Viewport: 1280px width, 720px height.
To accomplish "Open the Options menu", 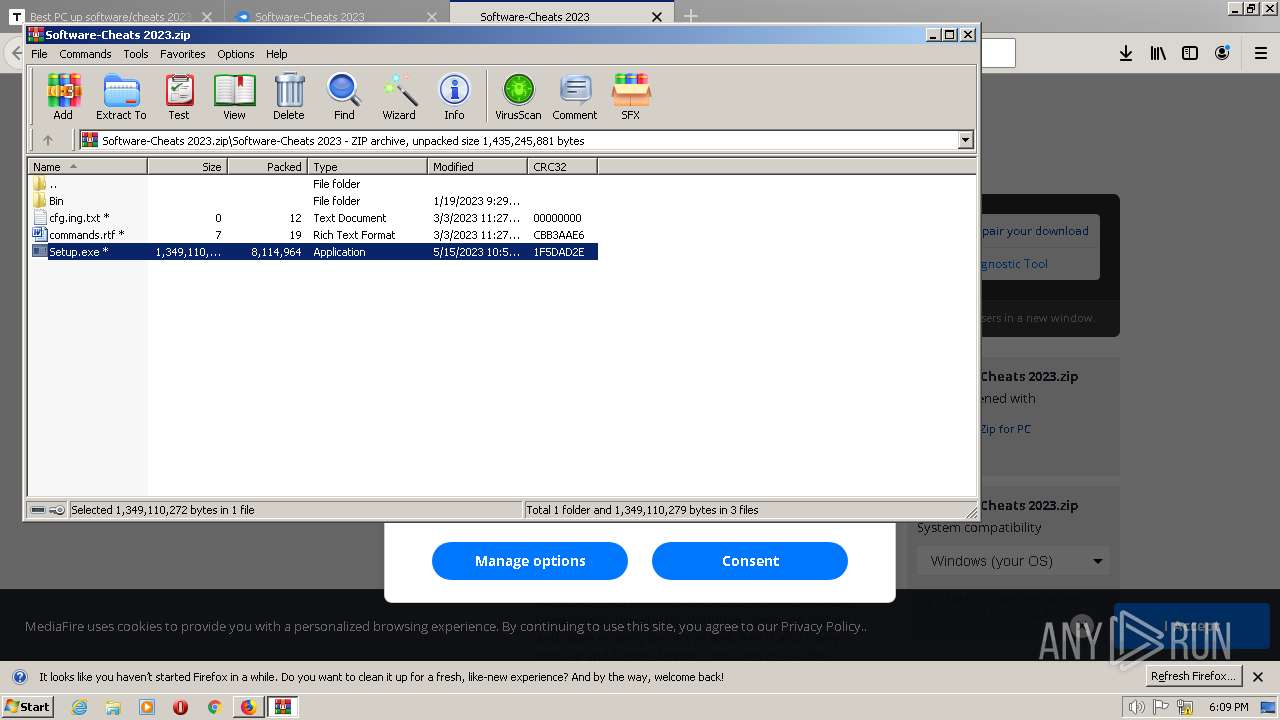I will [x=236, y=54].
